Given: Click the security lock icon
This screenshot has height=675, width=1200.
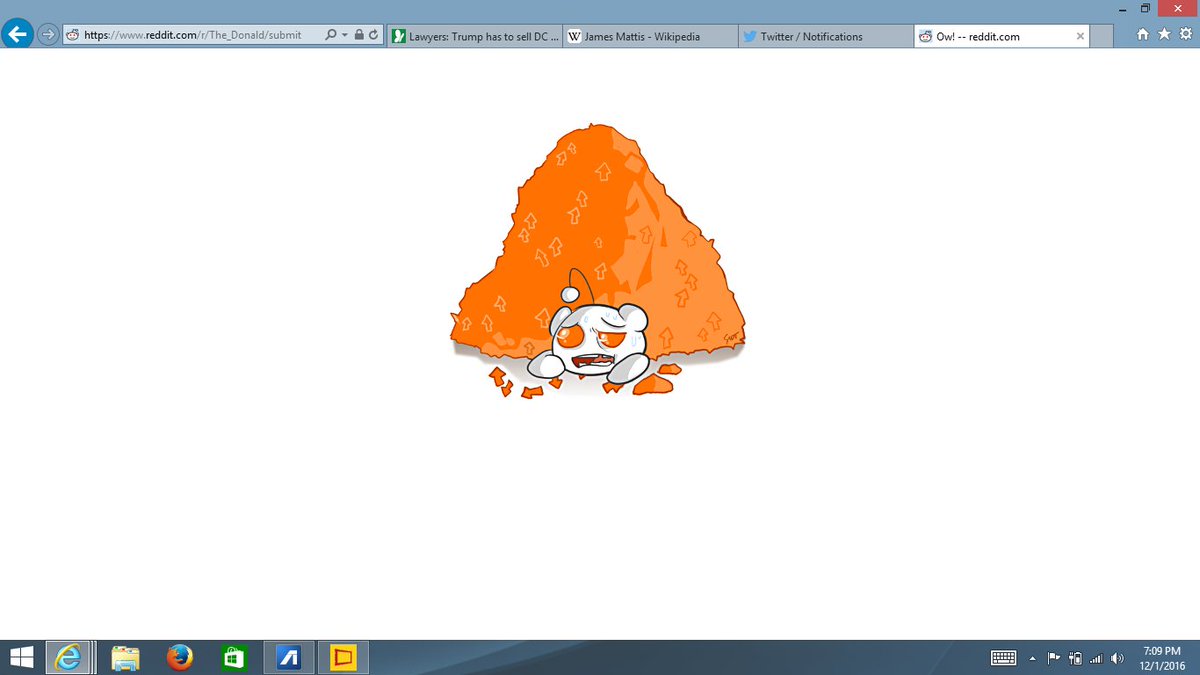Looking at the screenshot, I should point(358,35).
